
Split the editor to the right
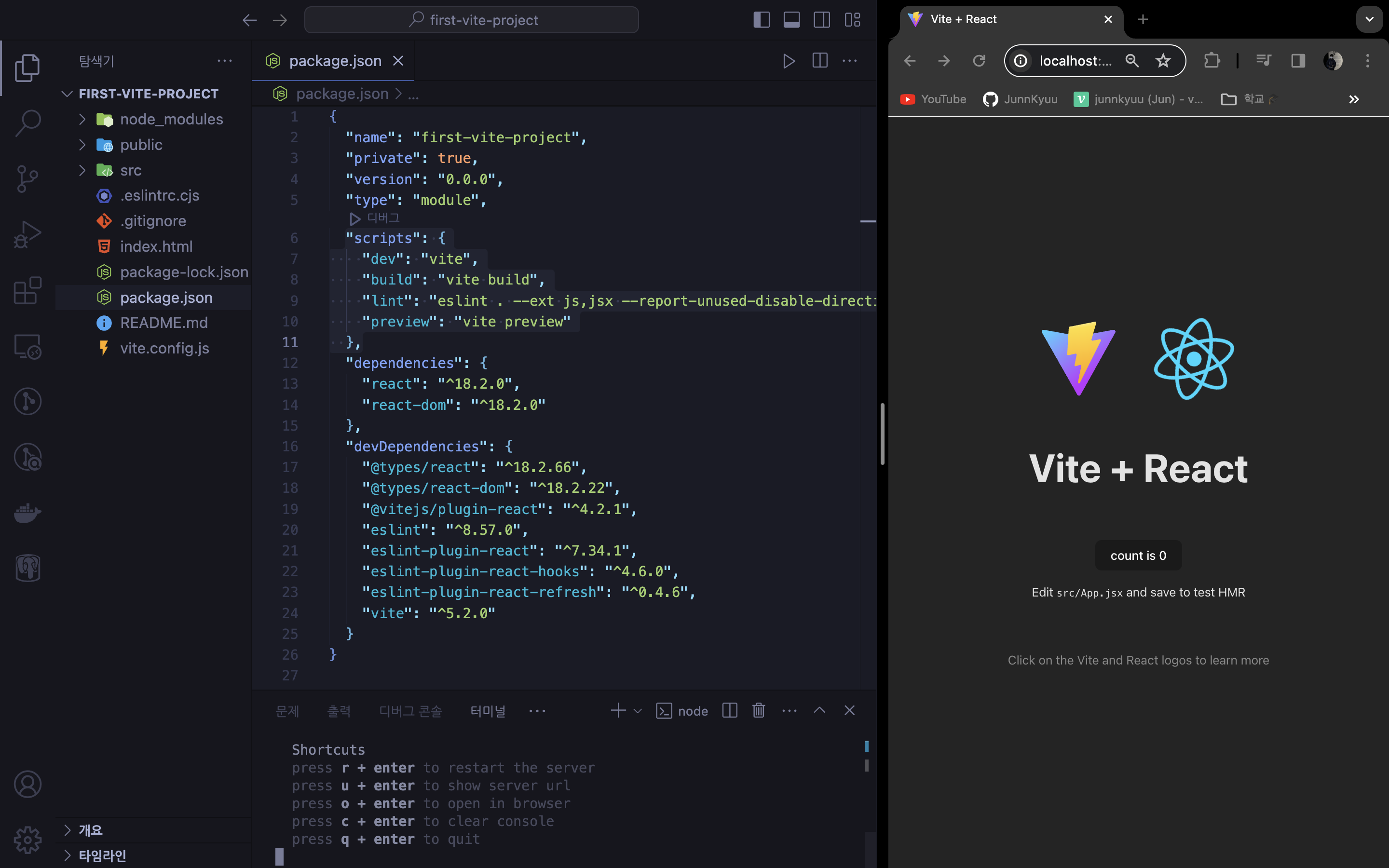click(819, 61)
